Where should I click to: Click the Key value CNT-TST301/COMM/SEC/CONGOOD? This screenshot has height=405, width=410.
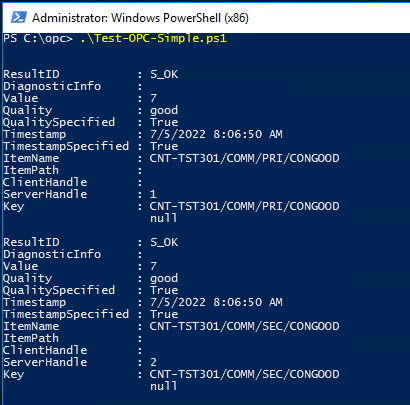(x=244, y=374)
